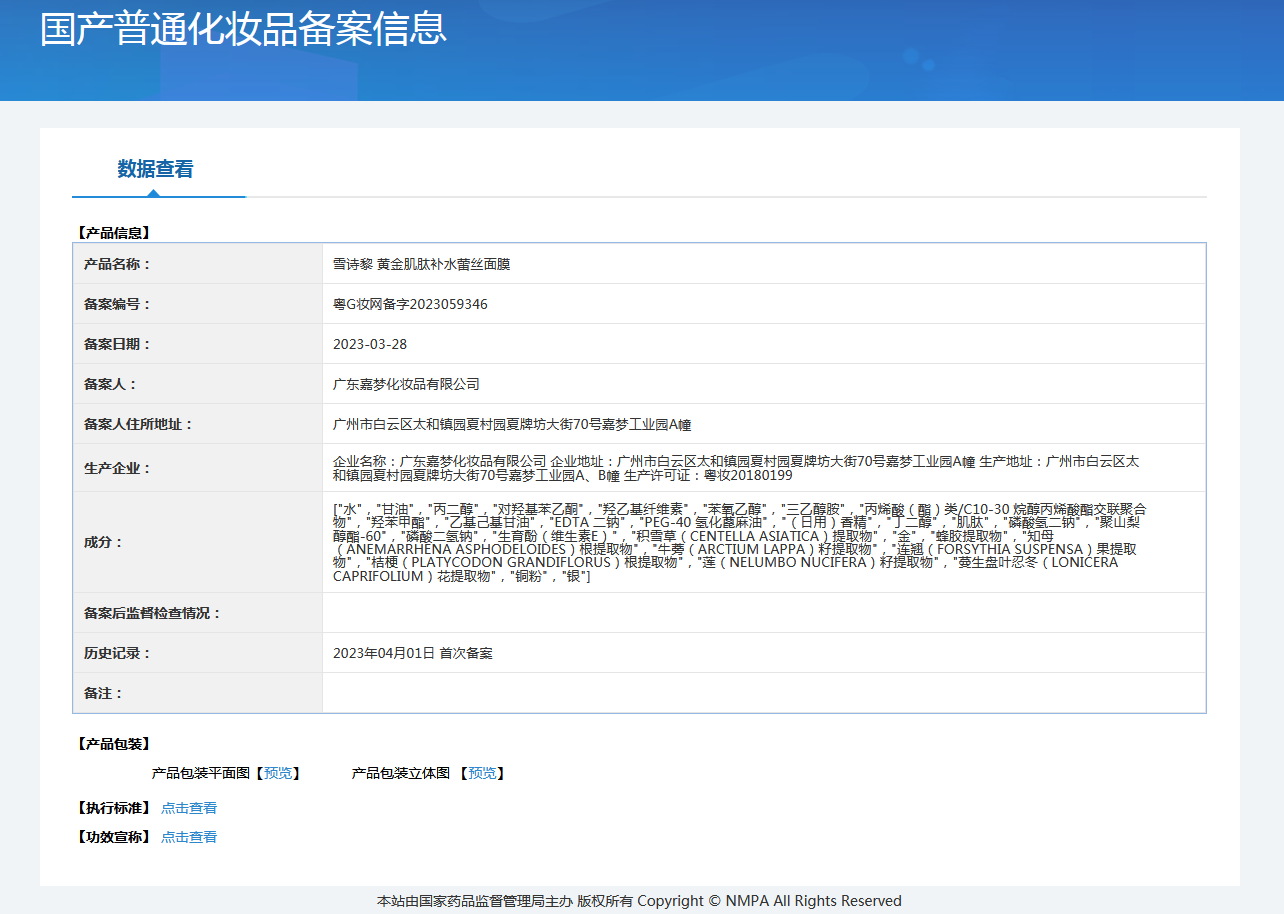This screenshot has height=914, width=1284.
Task: Click the 生产企业 details text
Action: [x=735, y=468]
